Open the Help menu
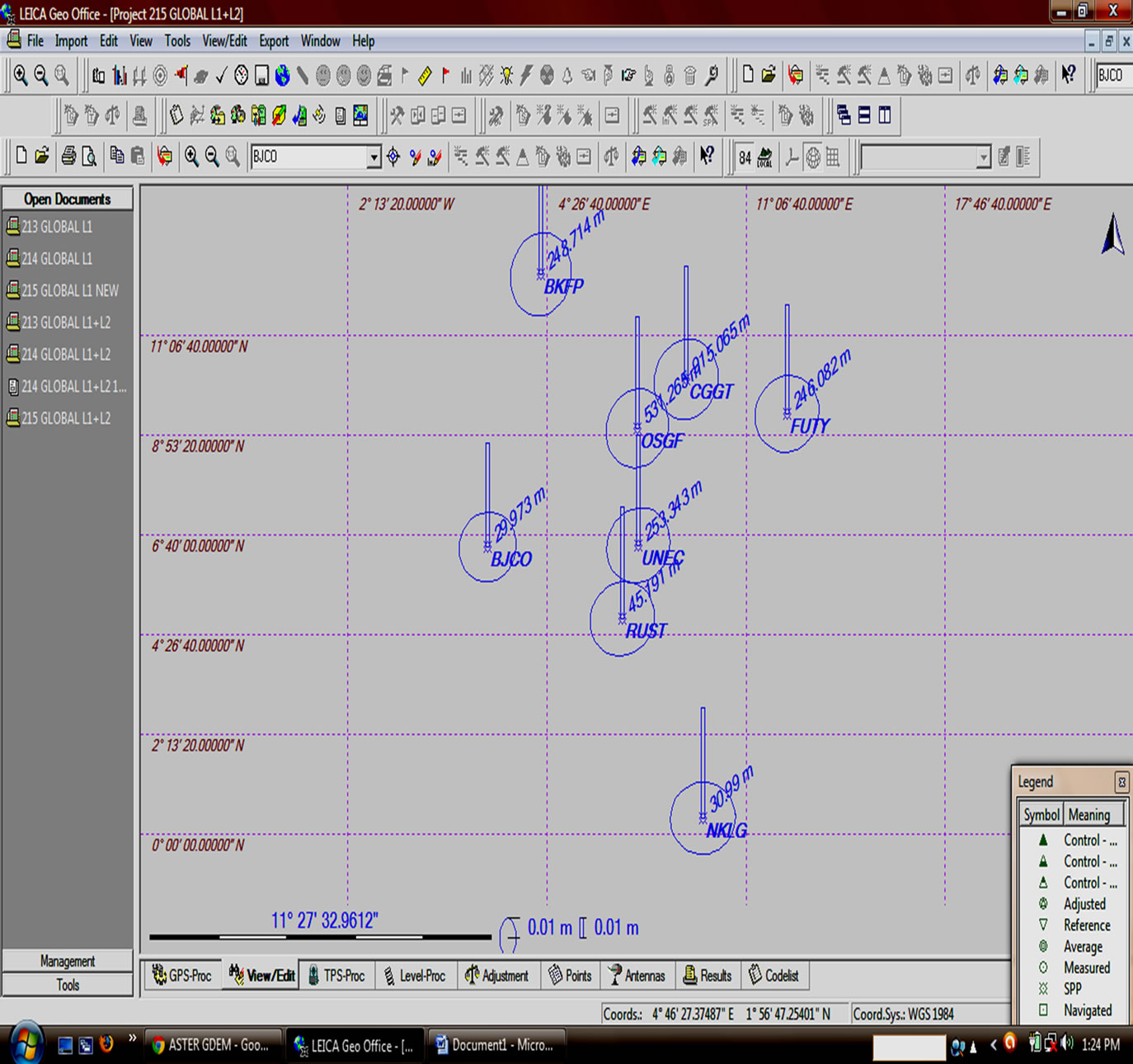Screen dimensions: 1133x1064 363,40
